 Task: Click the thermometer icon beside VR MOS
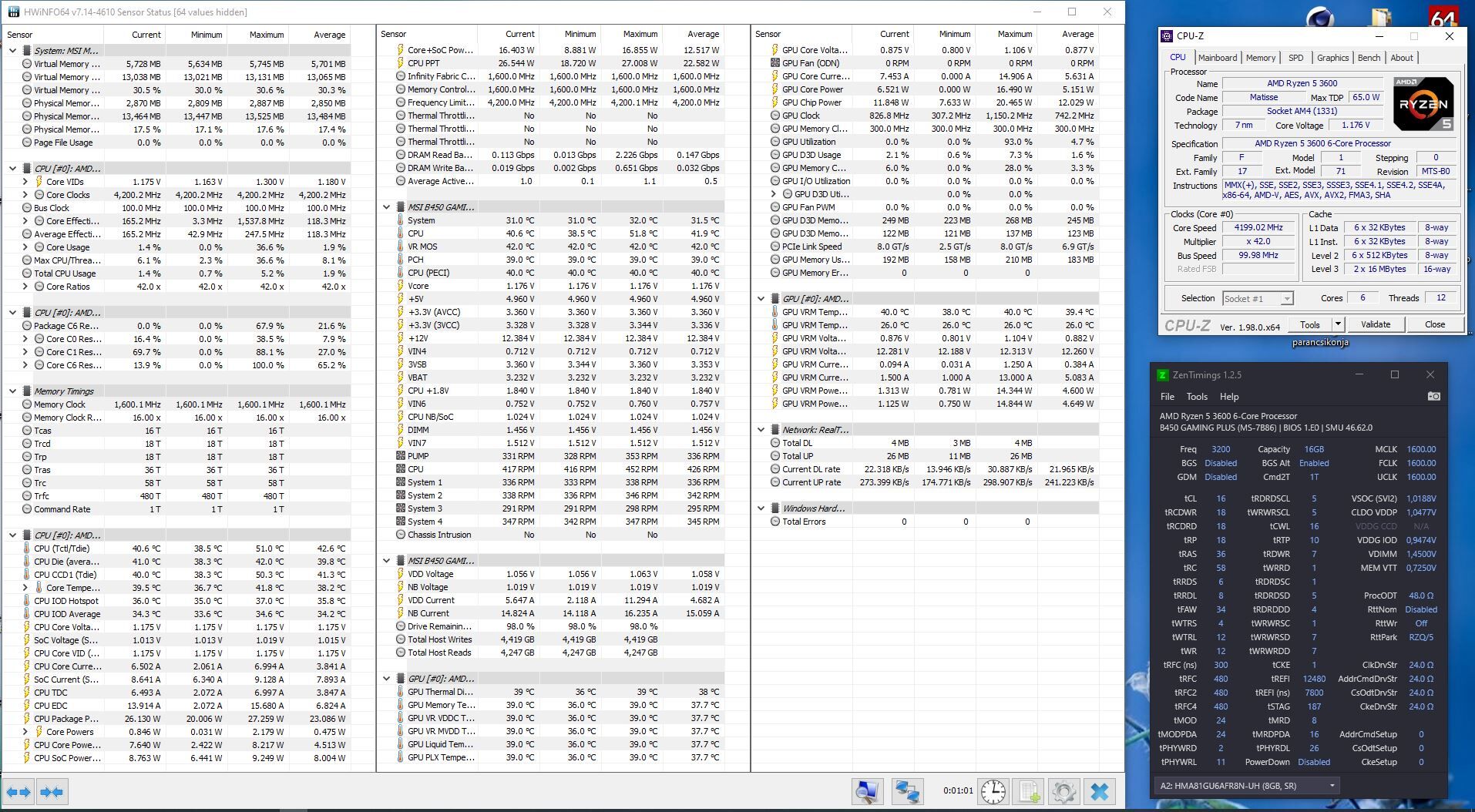point(400,247)
